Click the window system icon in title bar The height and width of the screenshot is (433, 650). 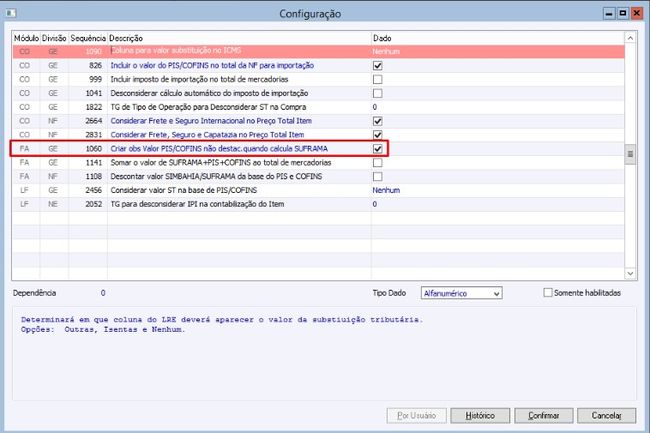[x=10, y=13]
